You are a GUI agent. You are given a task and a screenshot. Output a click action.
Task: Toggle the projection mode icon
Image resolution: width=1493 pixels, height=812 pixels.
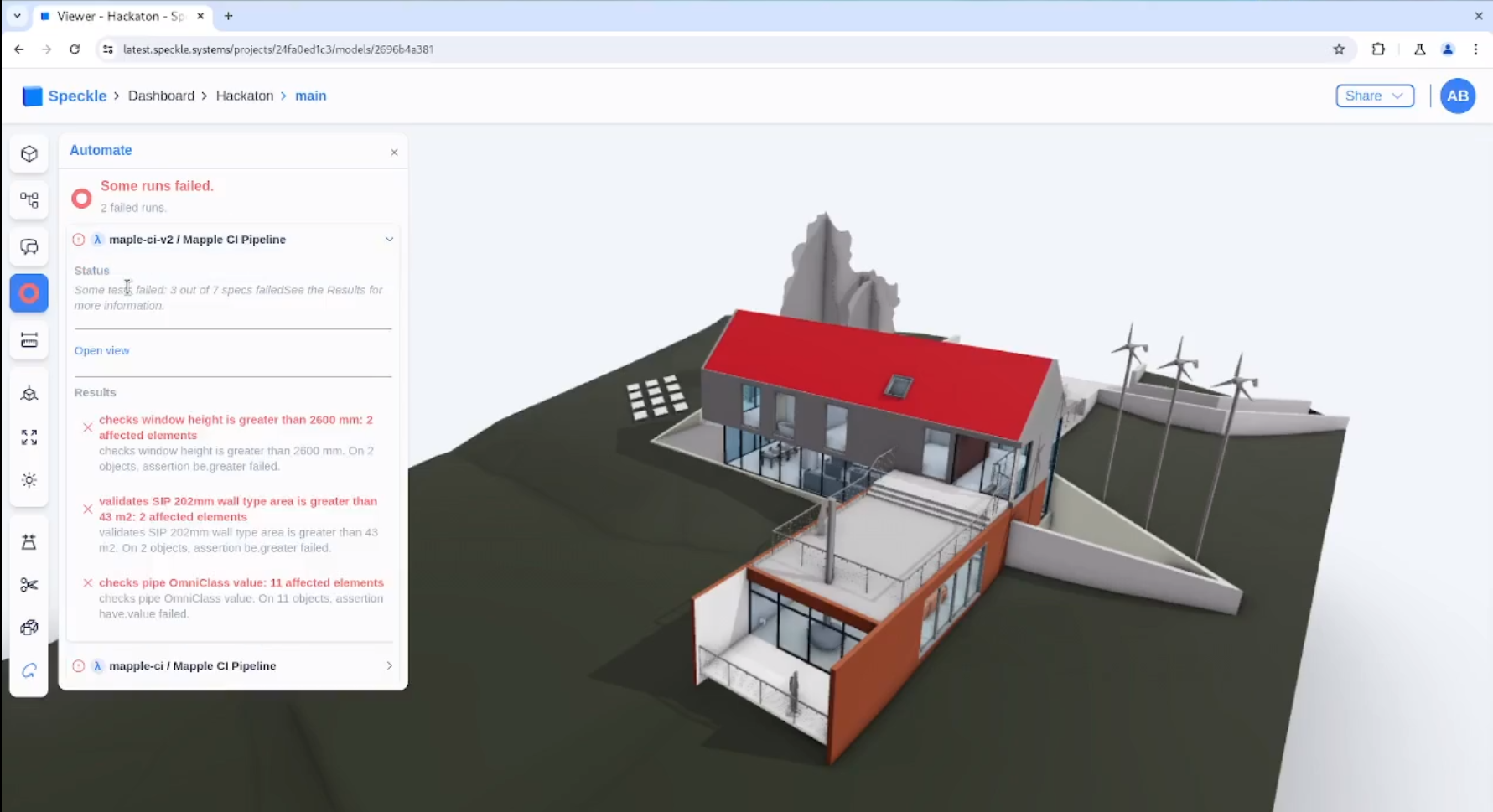[29, 542]
